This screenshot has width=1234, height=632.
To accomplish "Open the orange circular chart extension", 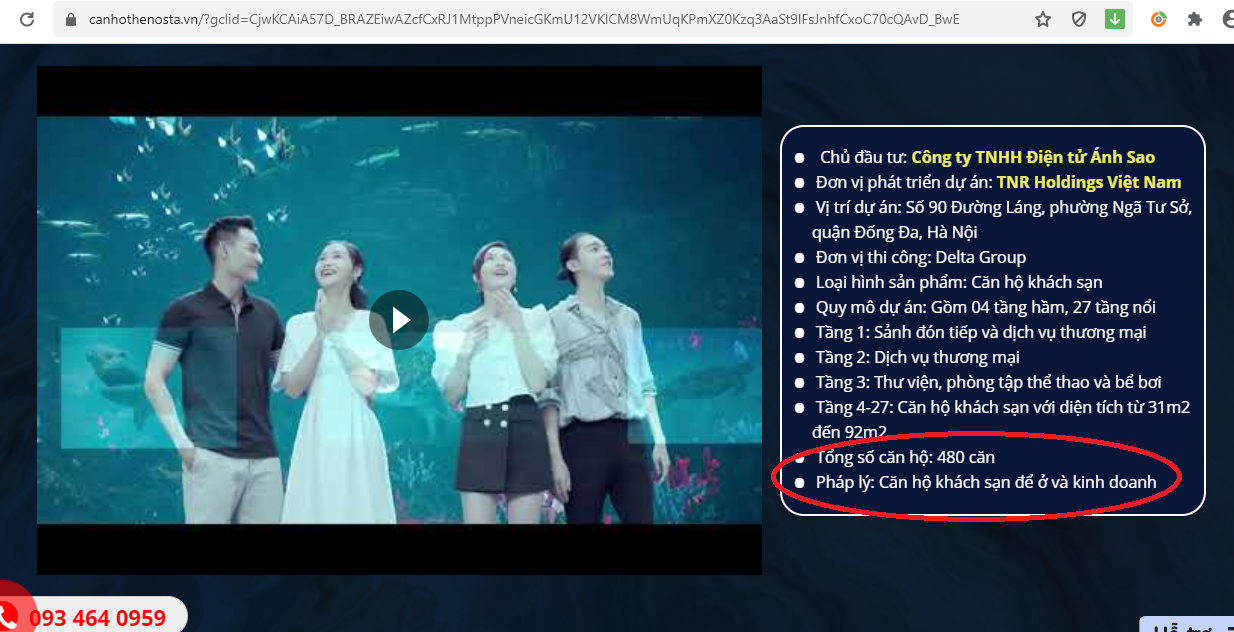I will (1159, 19).
